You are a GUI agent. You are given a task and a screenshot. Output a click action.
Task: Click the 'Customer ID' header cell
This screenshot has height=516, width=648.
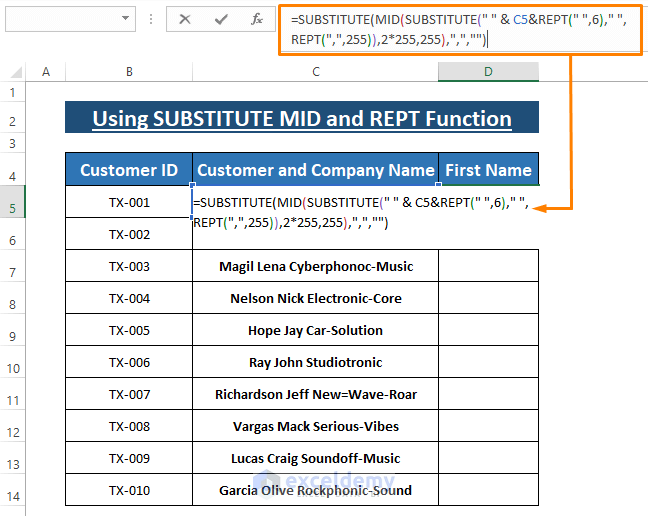pos(129,170)
